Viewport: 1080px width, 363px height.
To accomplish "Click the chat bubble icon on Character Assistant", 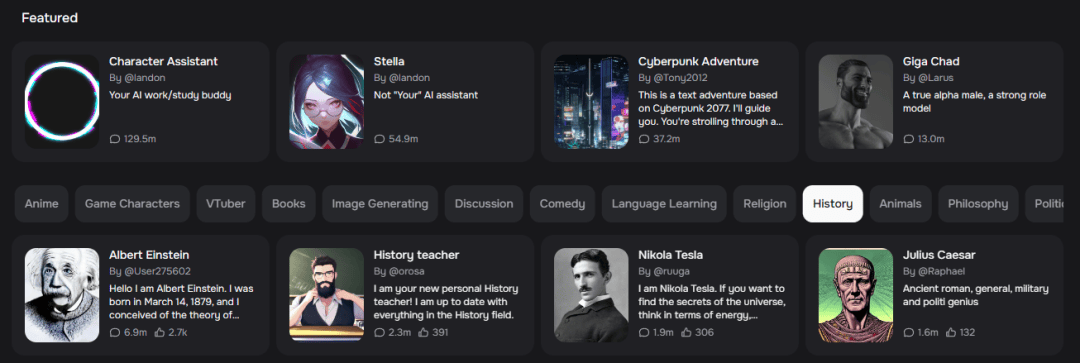I will pyautogui.click(x=114, y=139).
